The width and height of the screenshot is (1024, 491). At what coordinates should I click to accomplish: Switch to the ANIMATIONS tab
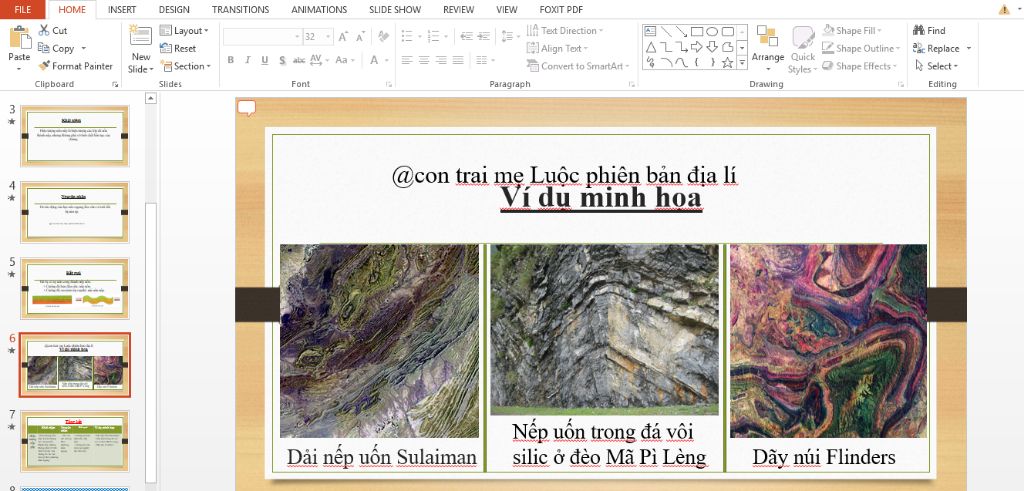[x=319, y=9]
